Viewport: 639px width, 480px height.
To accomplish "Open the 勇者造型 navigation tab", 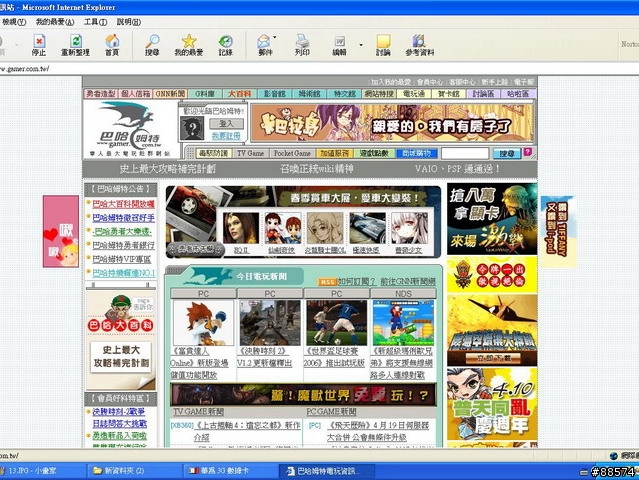I will 101,94.
